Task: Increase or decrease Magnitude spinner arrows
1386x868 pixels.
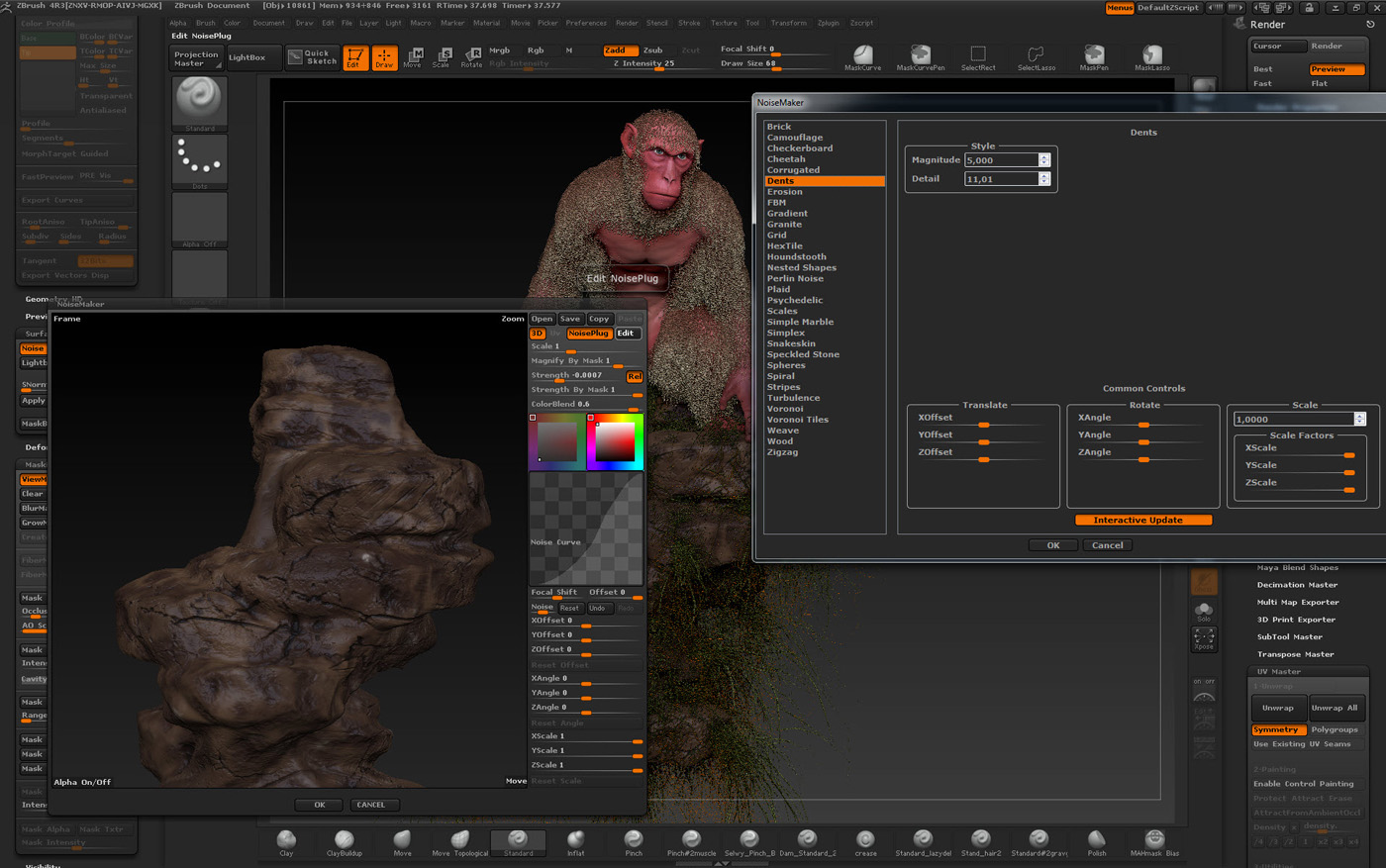Action: (1044, 159)
